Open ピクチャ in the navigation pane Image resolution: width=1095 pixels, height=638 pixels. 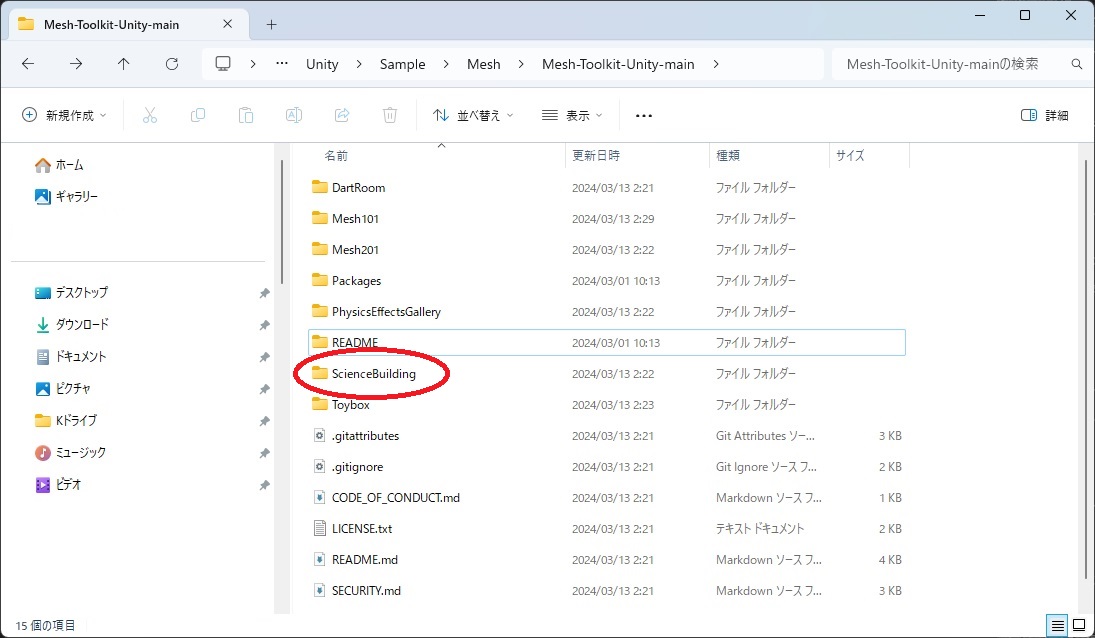pyautogui.click(x=63, y=389)
